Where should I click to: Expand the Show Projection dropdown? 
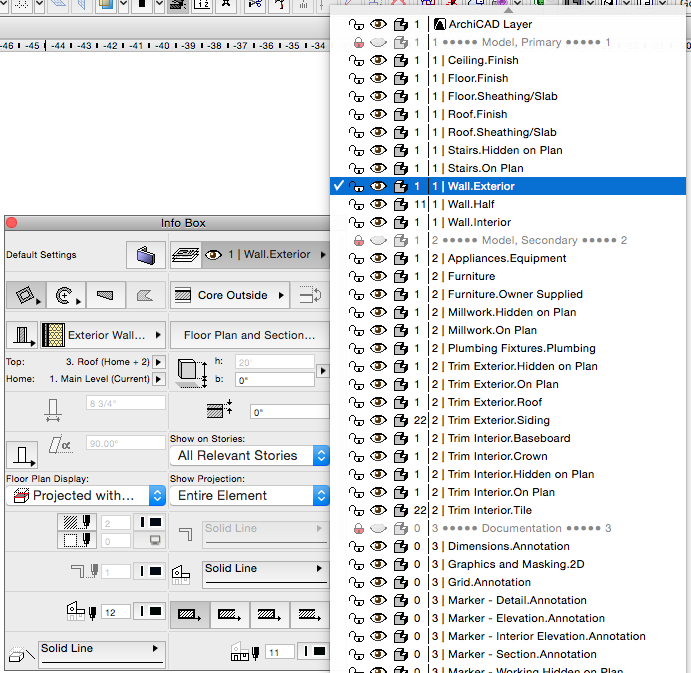coord(248,495)
